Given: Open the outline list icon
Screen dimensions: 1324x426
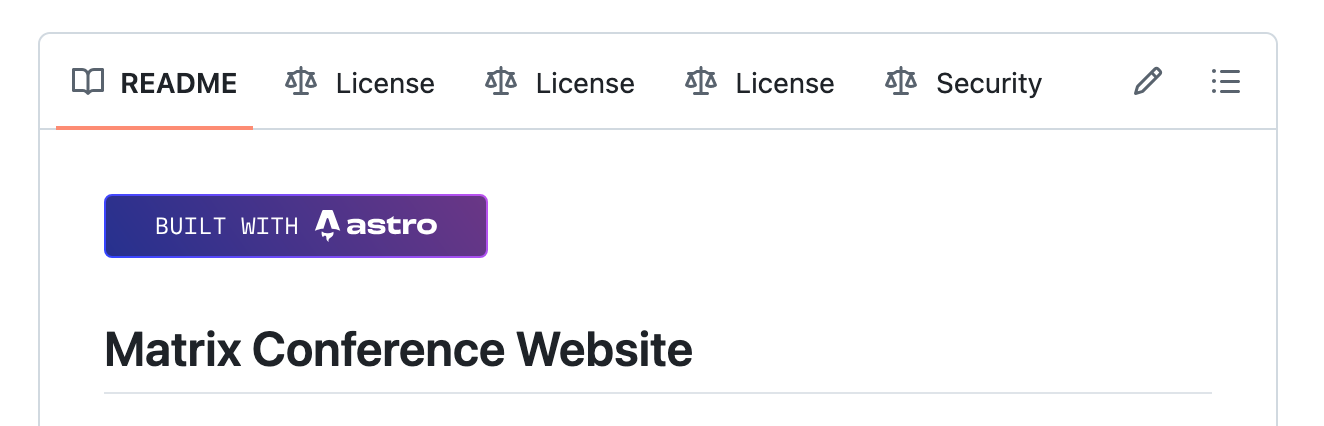Looking at the screenshot, I should 1225,82.
